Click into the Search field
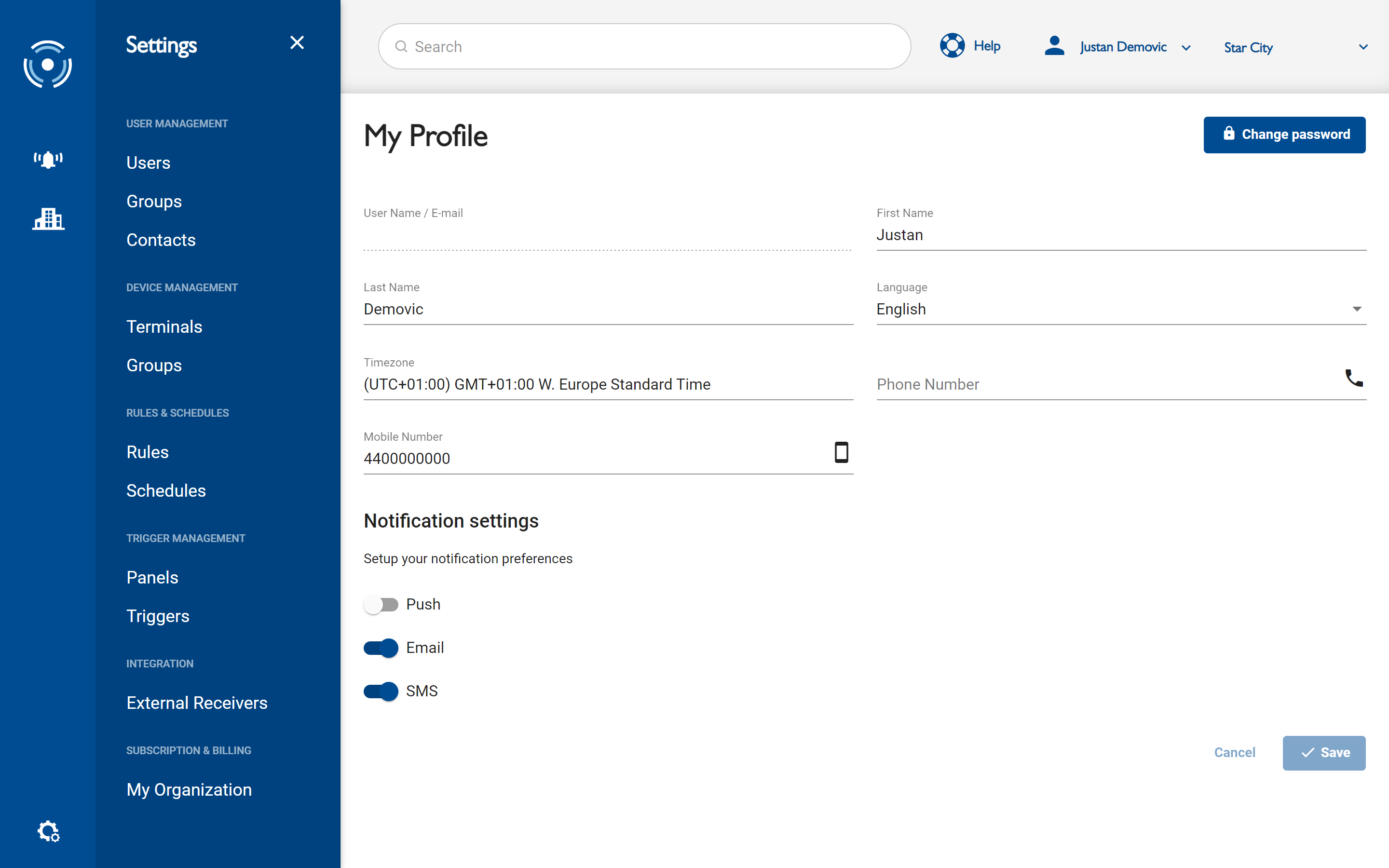Screen dimensions: 1389x868 click(644, 46)
